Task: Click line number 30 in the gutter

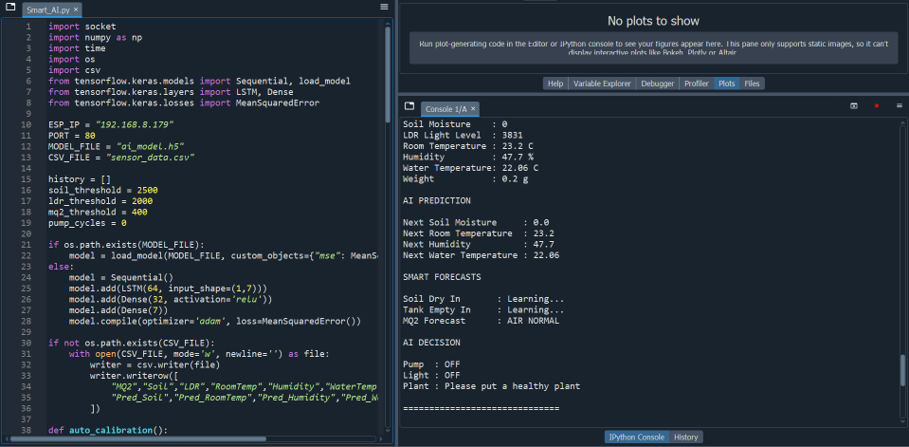Action: 27,343
